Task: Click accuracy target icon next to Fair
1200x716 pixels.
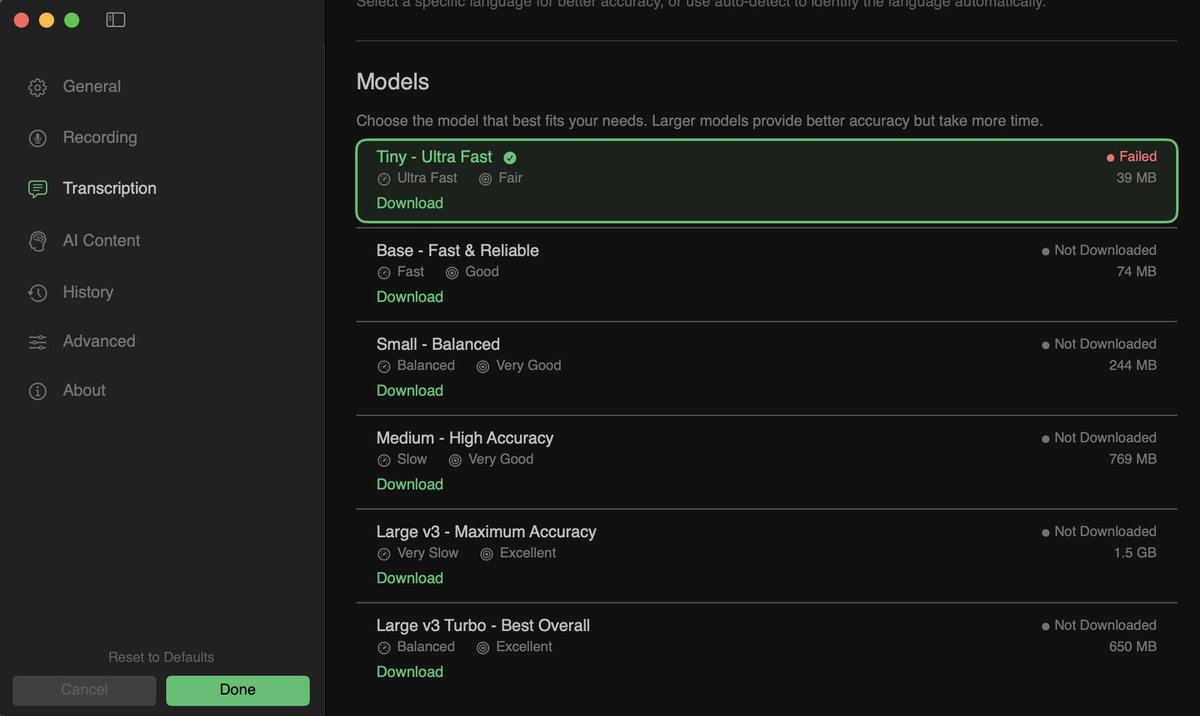Action: [x=485, y=179]
